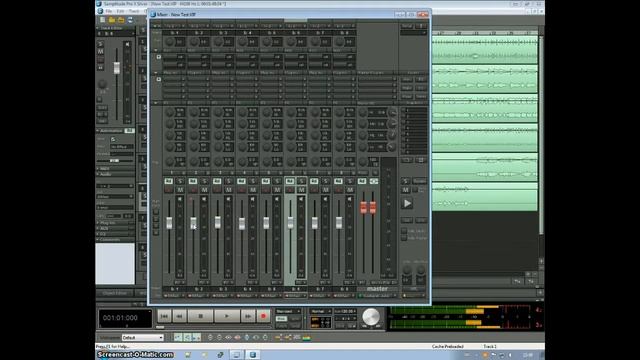The height and width of the screenshot is (360, 640).
Task: Open the Standard dropdown in transport bar
Action: pyautogui.click(x=288, y=311)
